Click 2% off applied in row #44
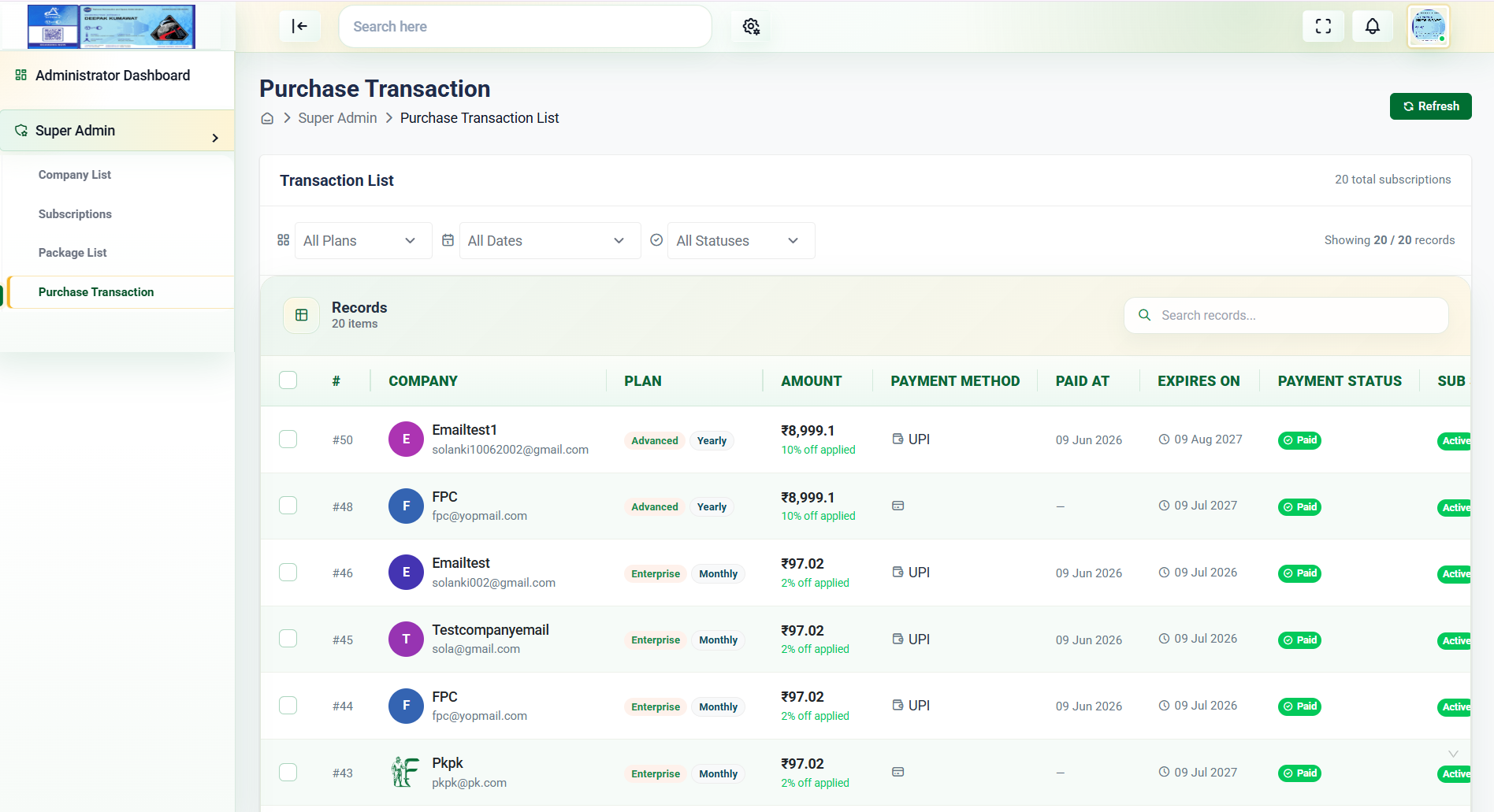The width and height of the screenshot is (1494, 812). pyautogui.click(x=815, y=716)
